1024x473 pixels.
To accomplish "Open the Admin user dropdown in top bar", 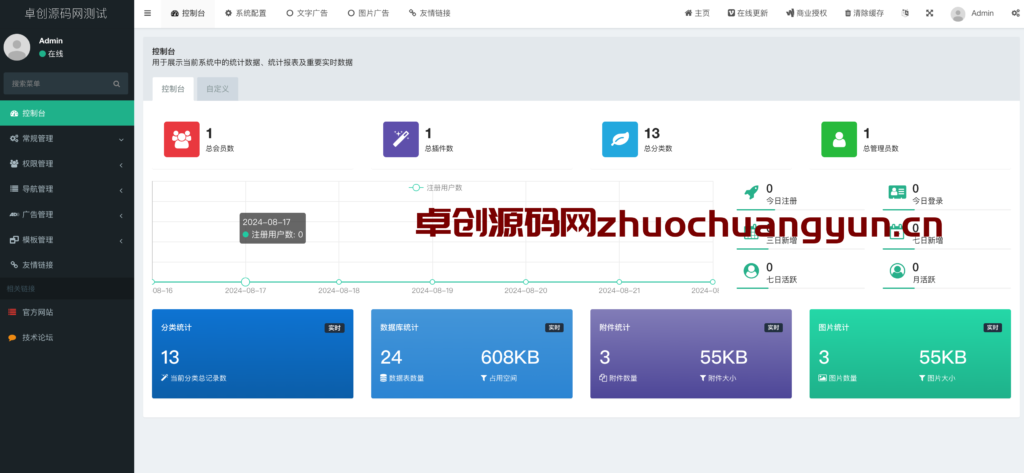I will 972,13.
